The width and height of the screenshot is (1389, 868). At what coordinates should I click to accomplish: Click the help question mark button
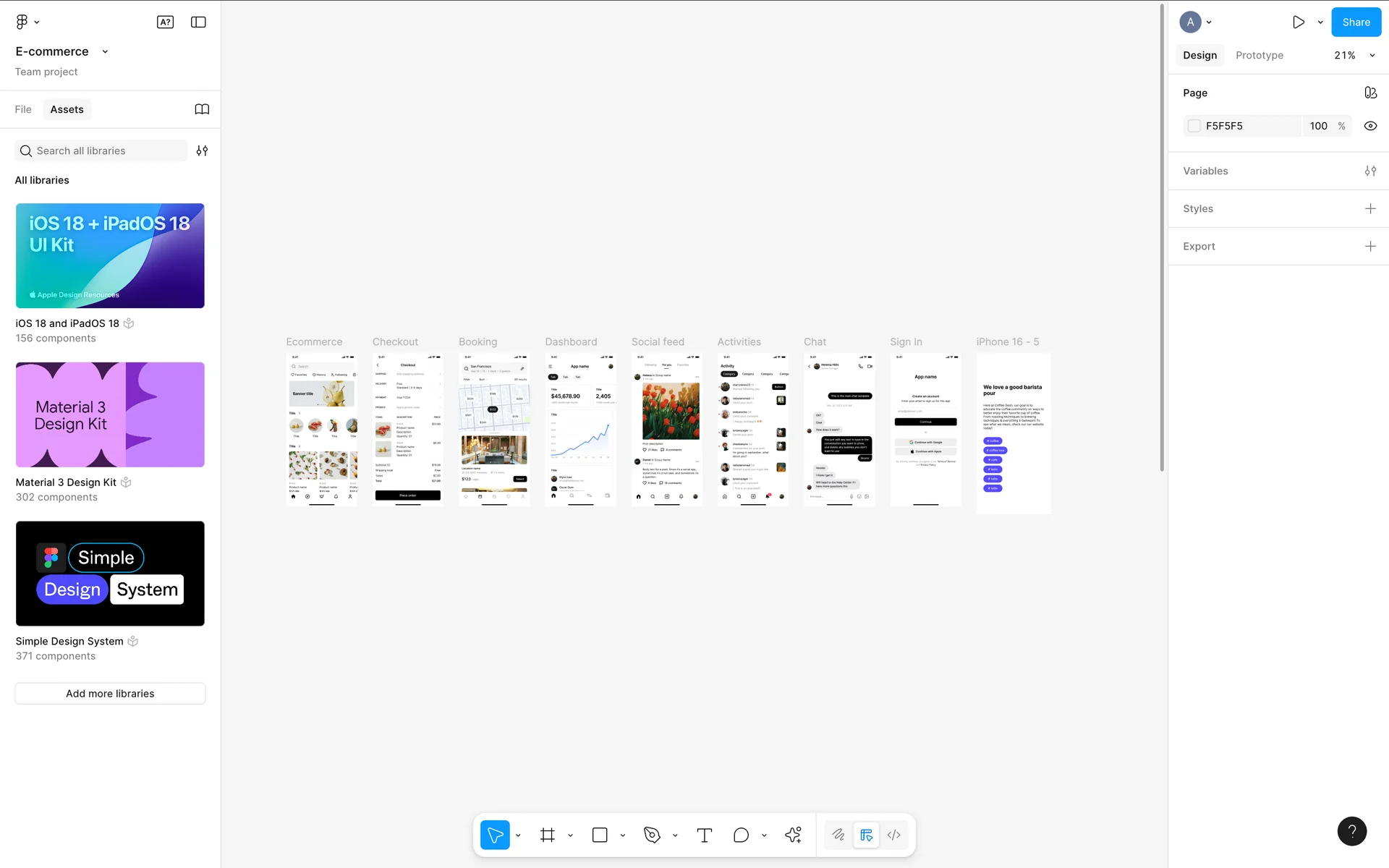[1351, 831]
